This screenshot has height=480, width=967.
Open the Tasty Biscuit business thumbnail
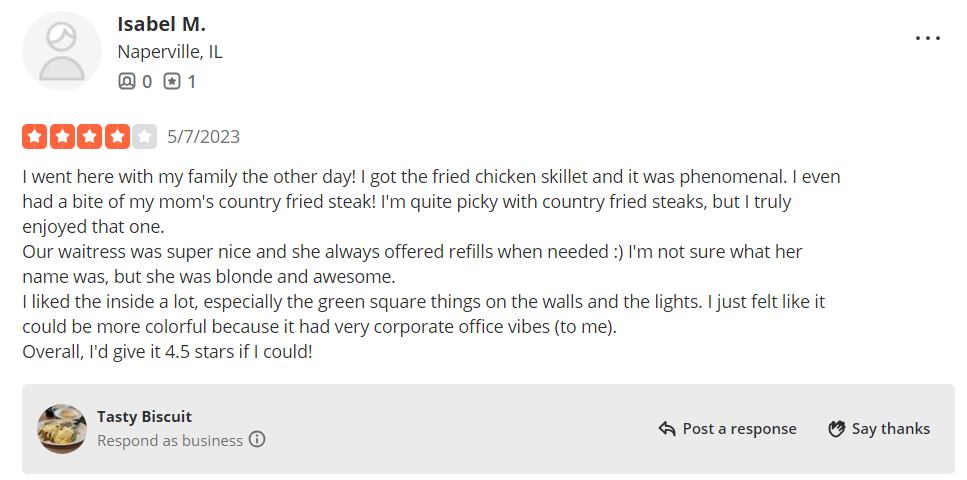point(62,429)
